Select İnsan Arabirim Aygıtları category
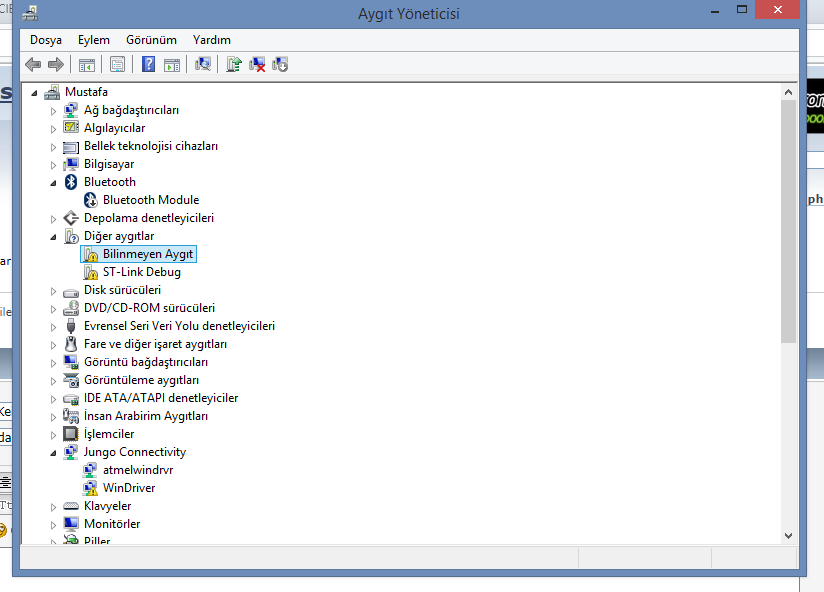 pyautogui.click(x=146, y=416)
